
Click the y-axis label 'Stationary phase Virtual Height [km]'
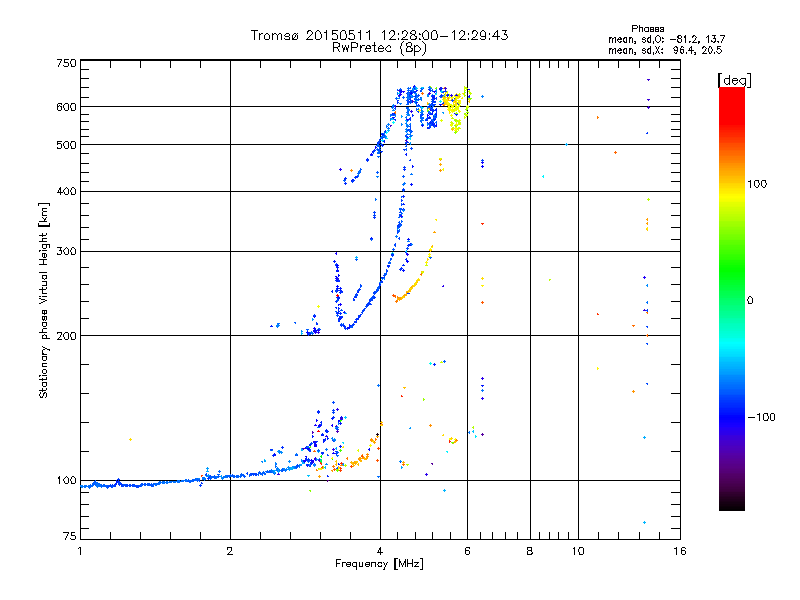43,300
